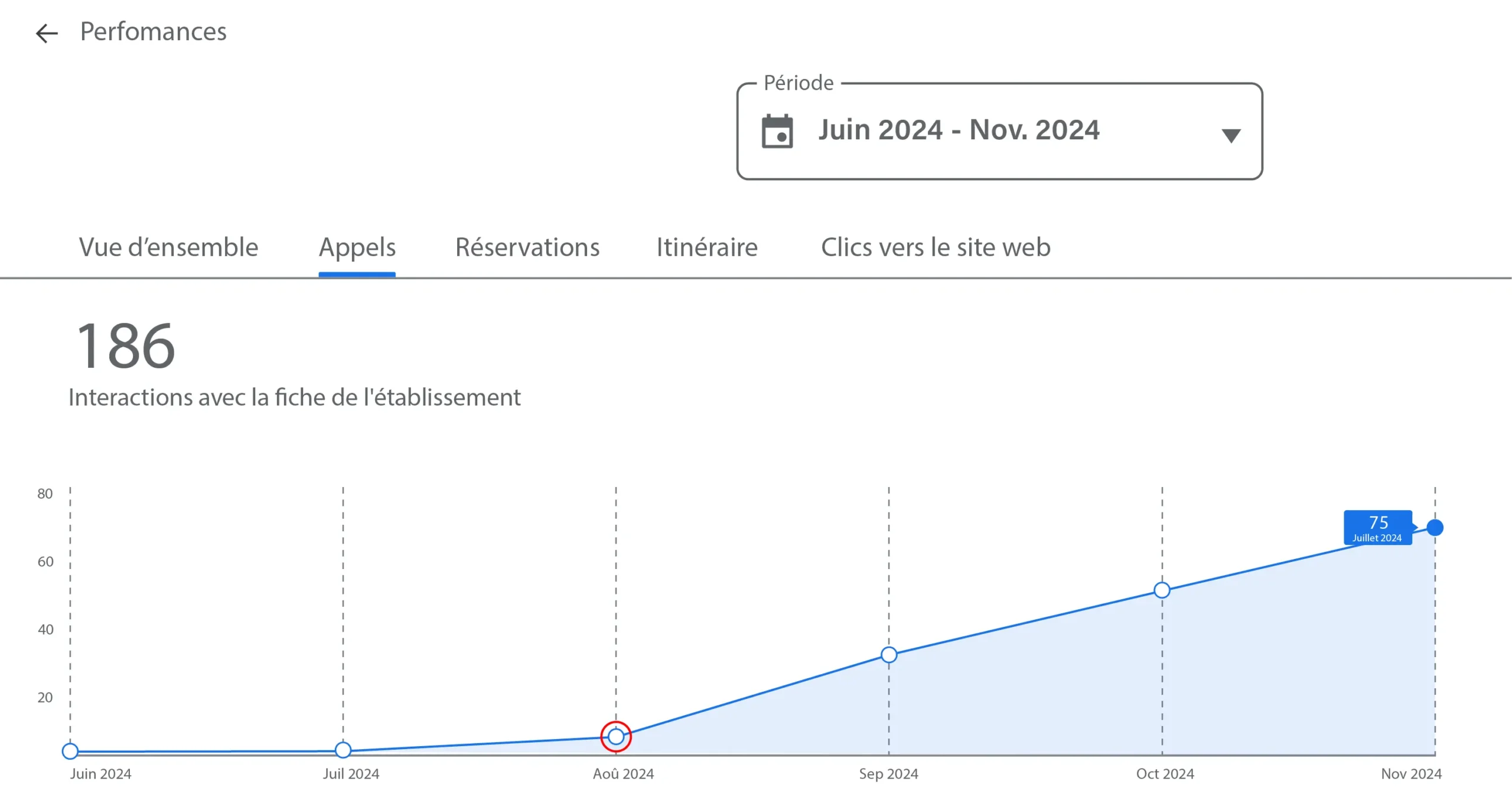Select the Appels tab
1512x804 pixels.
pyautogui.click(x=357, y=247)
